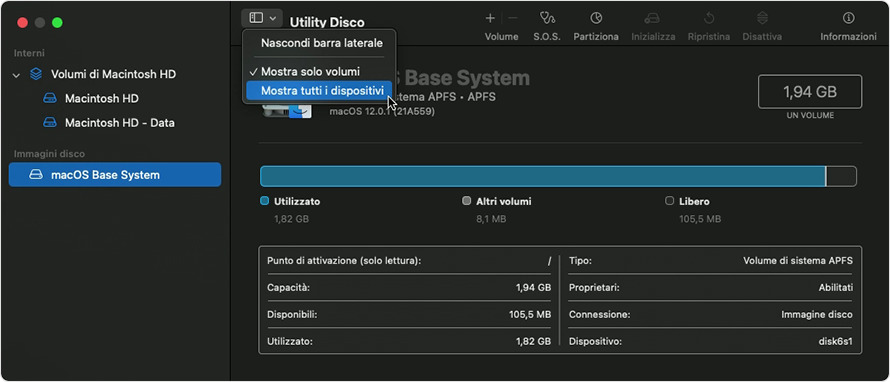Click the green zoom window button
Viewport: 890px width, 382px height.
(57, 23)
